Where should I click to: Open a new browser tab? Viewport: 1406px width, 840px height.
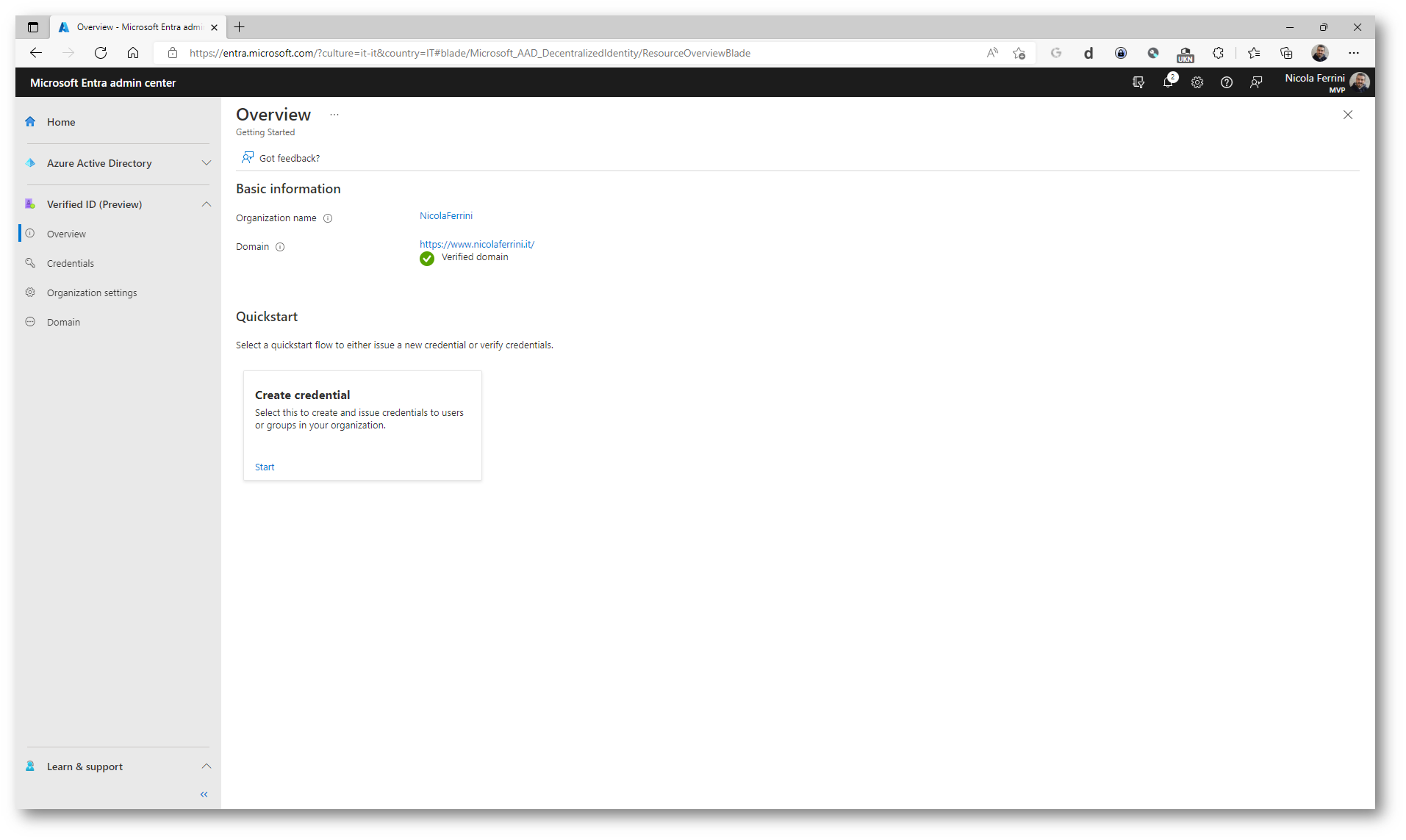click(240, 27)
